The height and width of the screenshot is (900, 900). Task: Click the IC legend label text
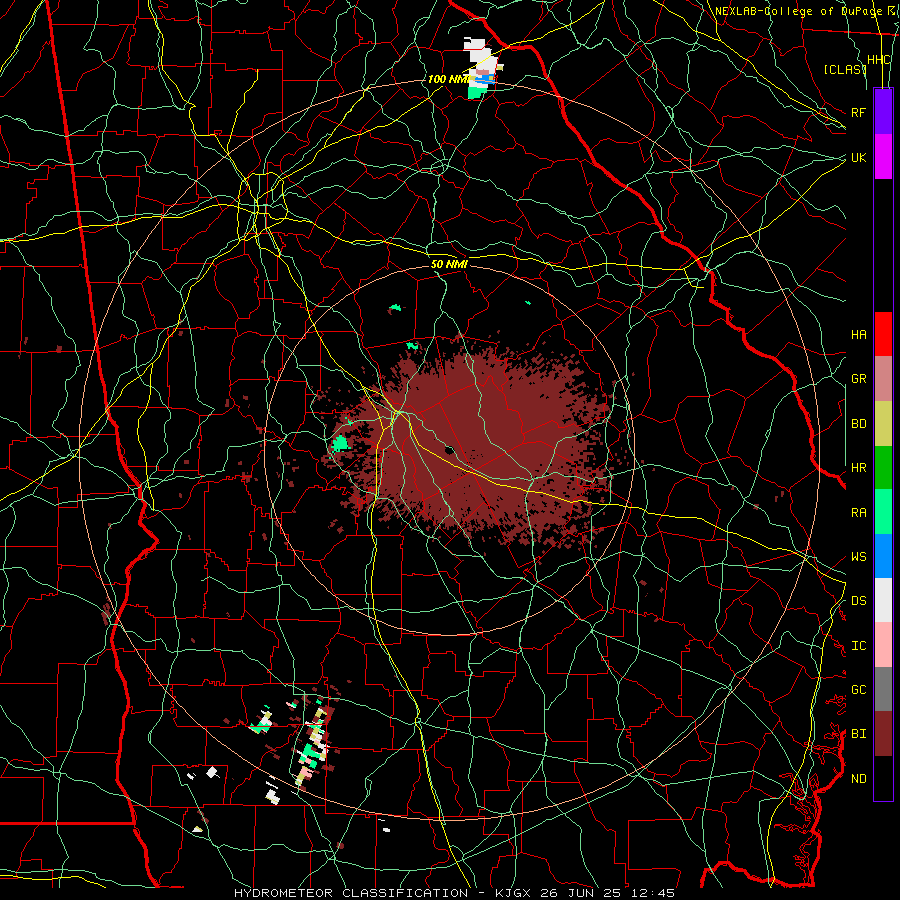coord(858,646)
